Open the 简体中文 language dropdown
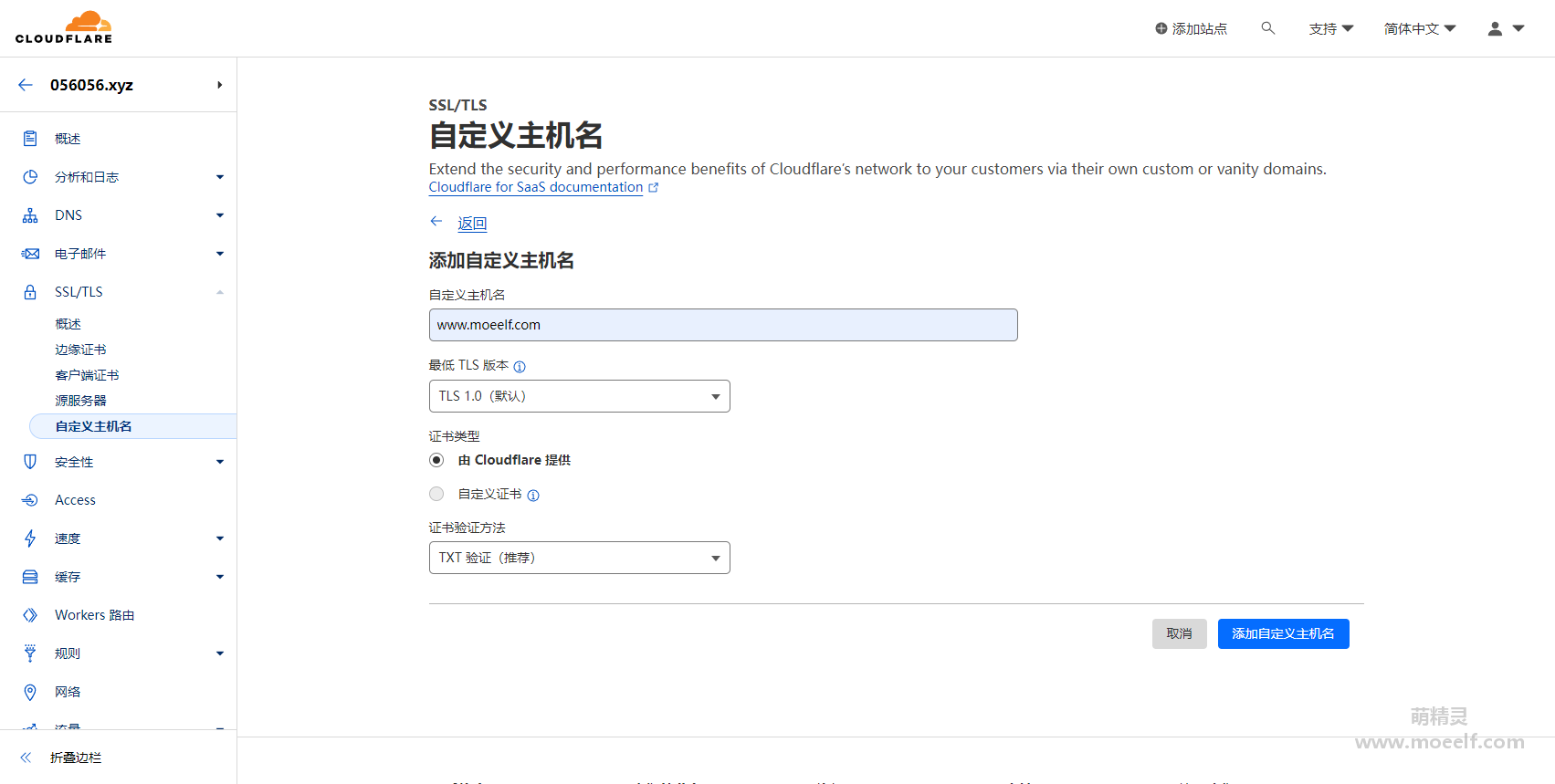Viewport: 1555px width, 784px height. click(1420, 29)
